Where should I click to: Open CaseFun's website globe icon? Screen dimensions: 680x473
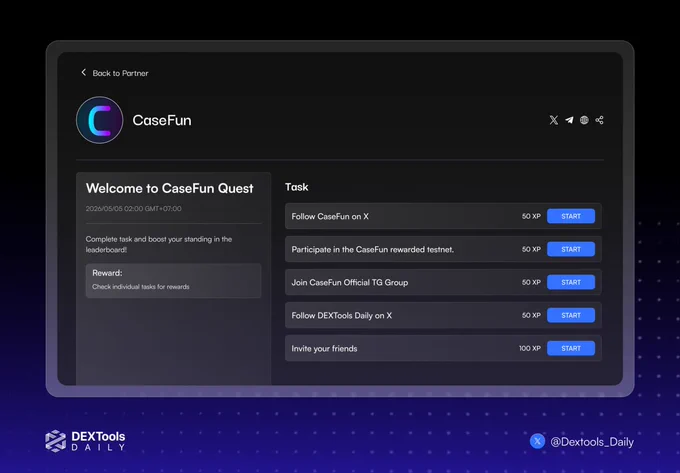coord(584,120)
